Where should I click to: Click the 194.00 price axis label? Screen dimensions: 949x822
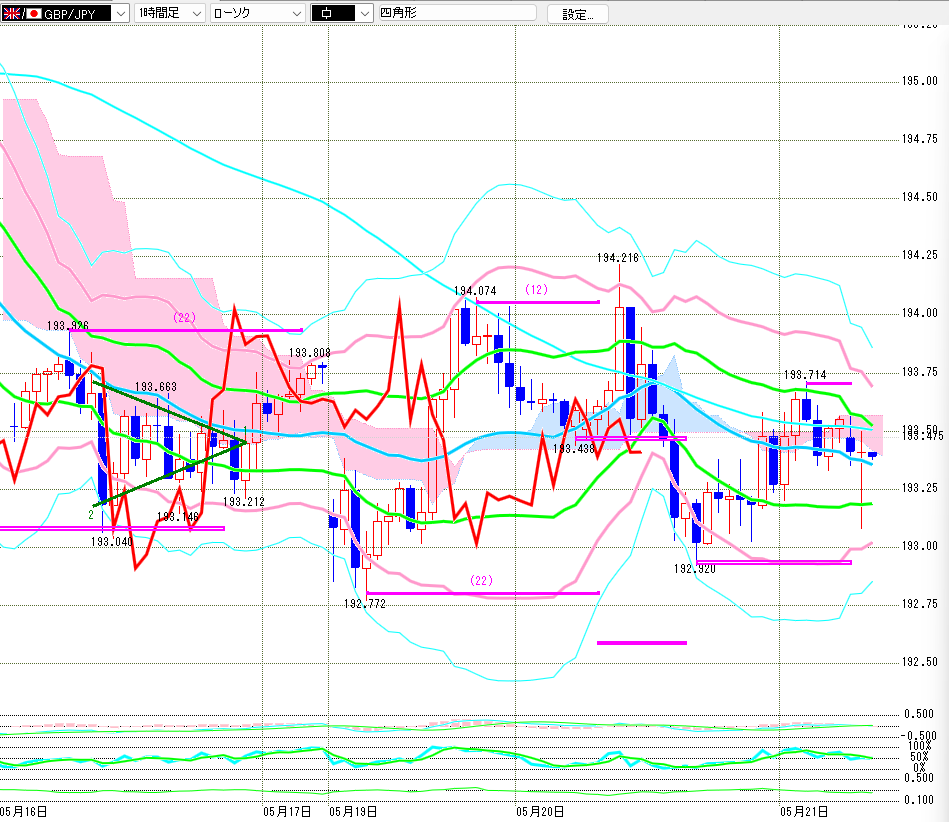coord(919,313)
